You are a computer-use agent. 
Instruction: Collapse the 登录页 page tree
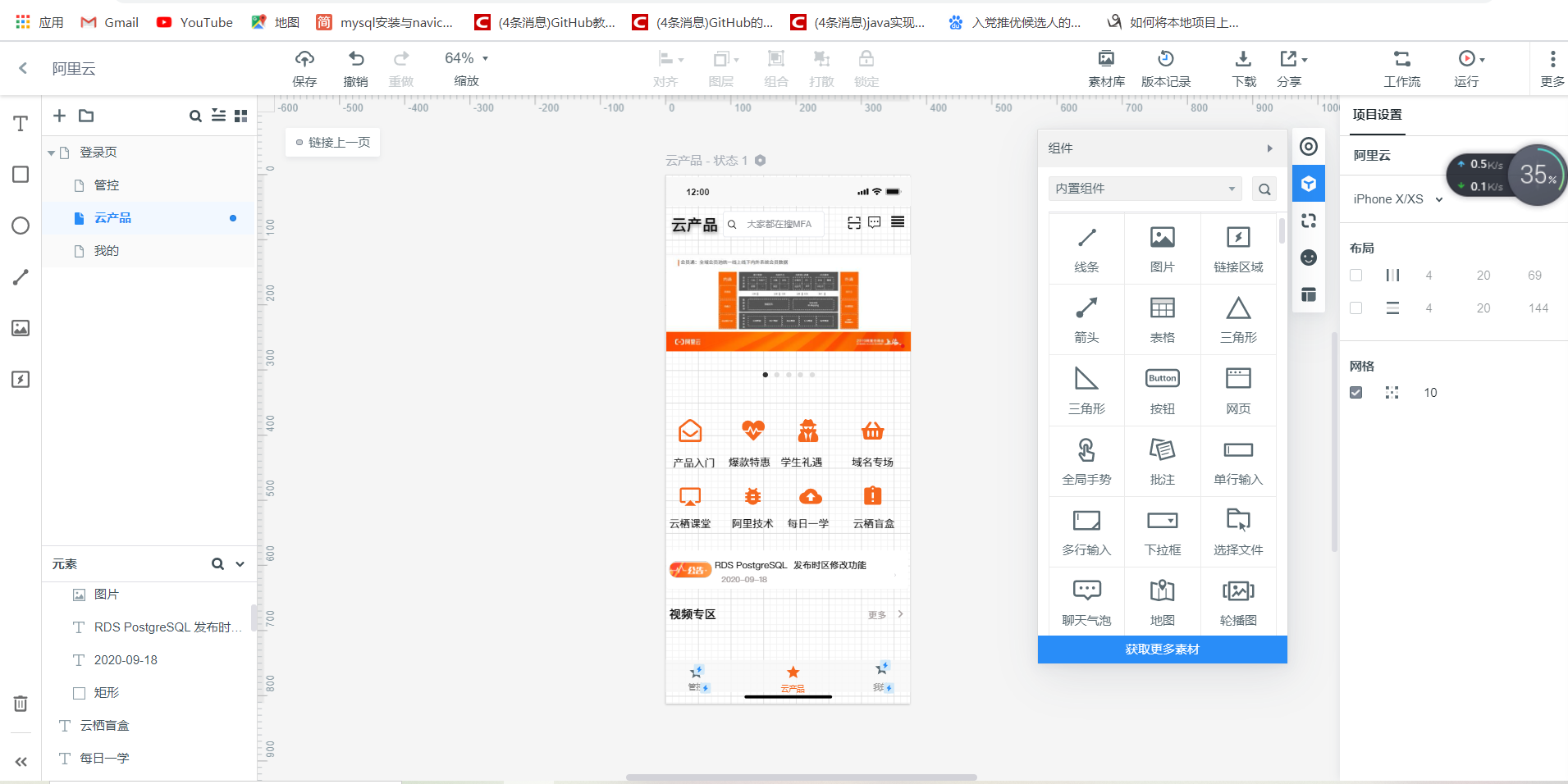[51, 153]
